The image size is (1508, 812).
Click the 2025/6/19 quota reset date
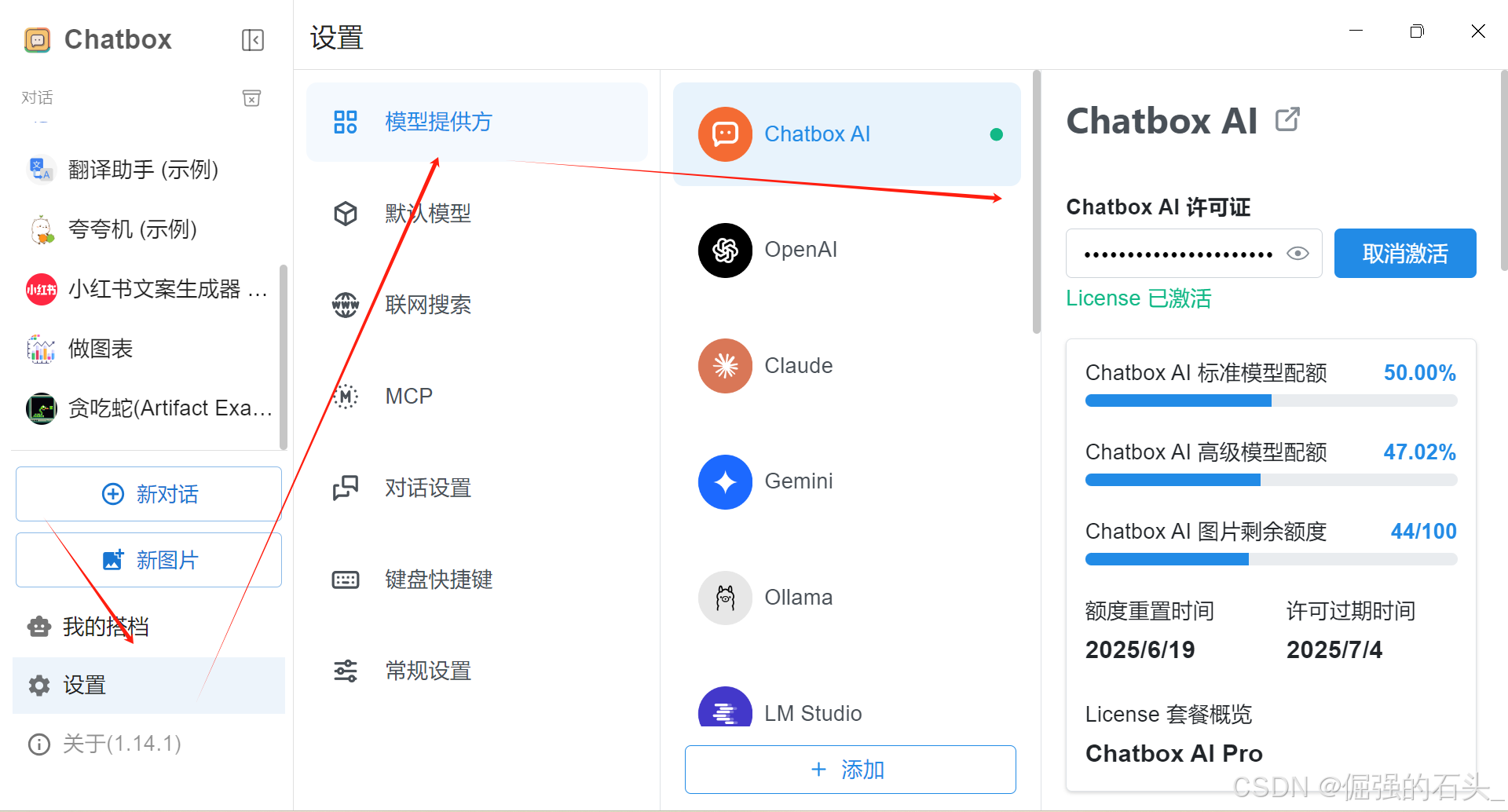tap(1140, 649)
